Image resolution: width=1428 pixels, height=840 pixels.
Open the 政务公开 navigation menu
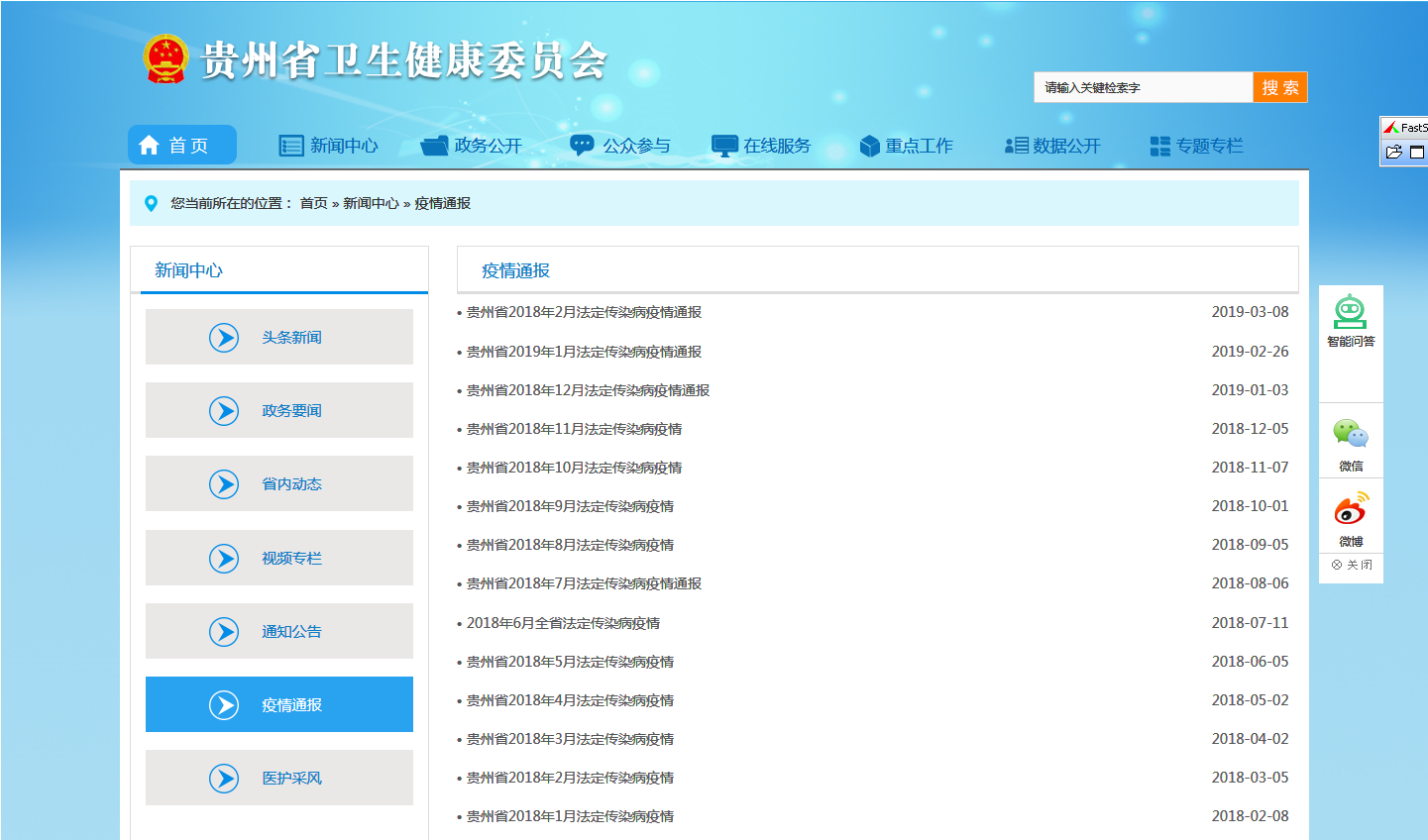point(472,146)
